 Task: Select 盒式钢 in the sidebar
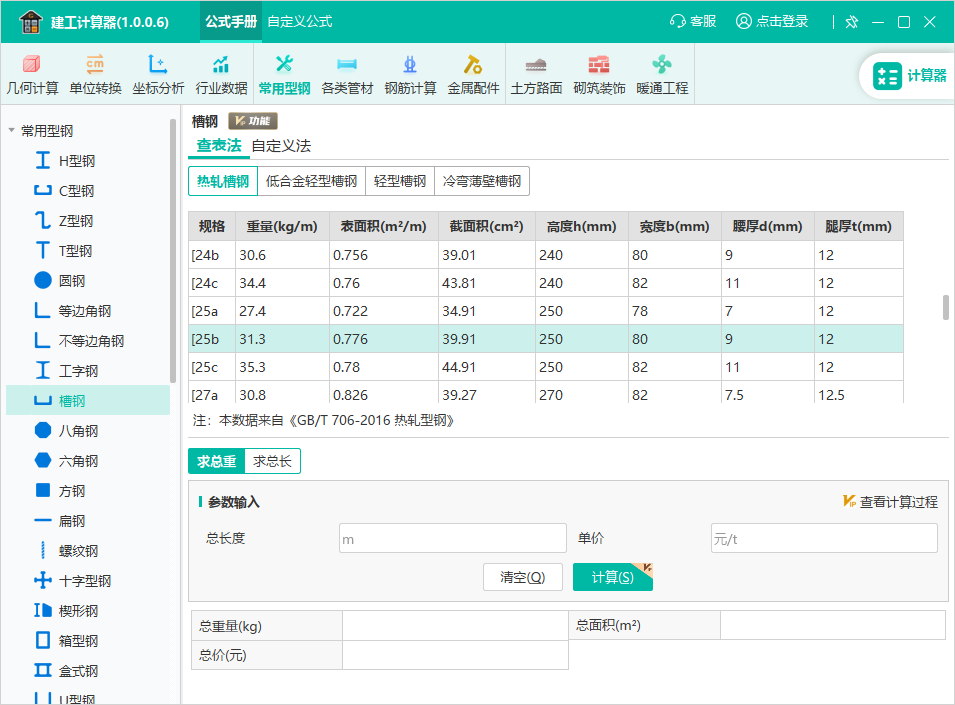click(x=88, y=670)
